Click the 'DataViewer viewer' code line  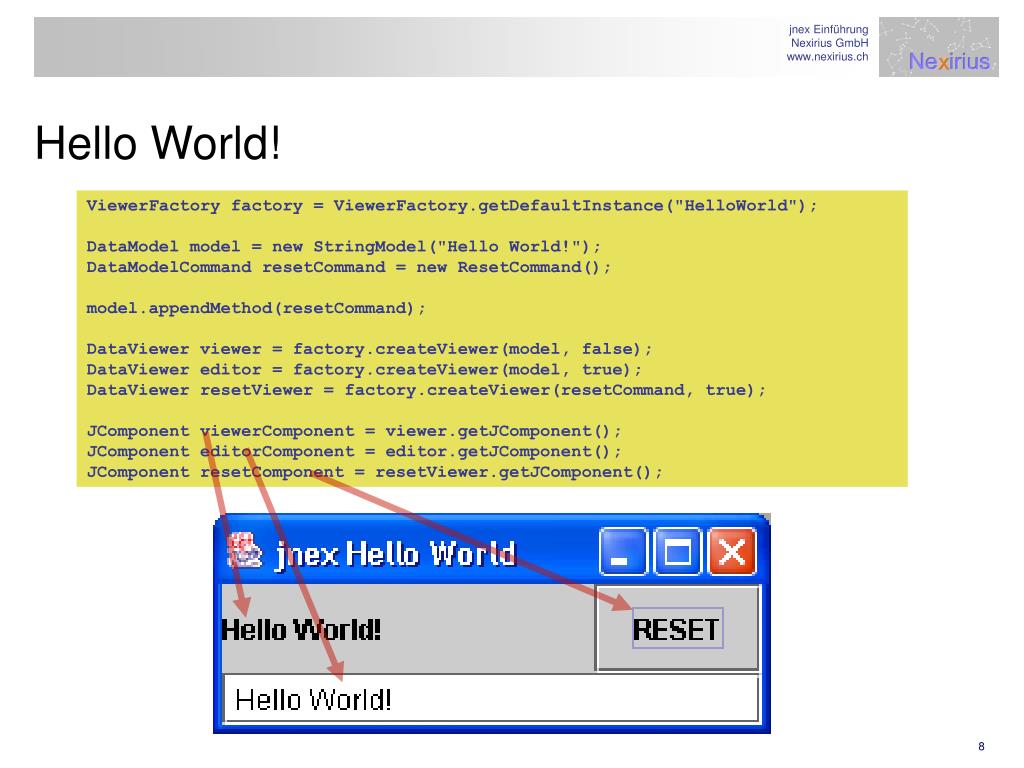369,349
